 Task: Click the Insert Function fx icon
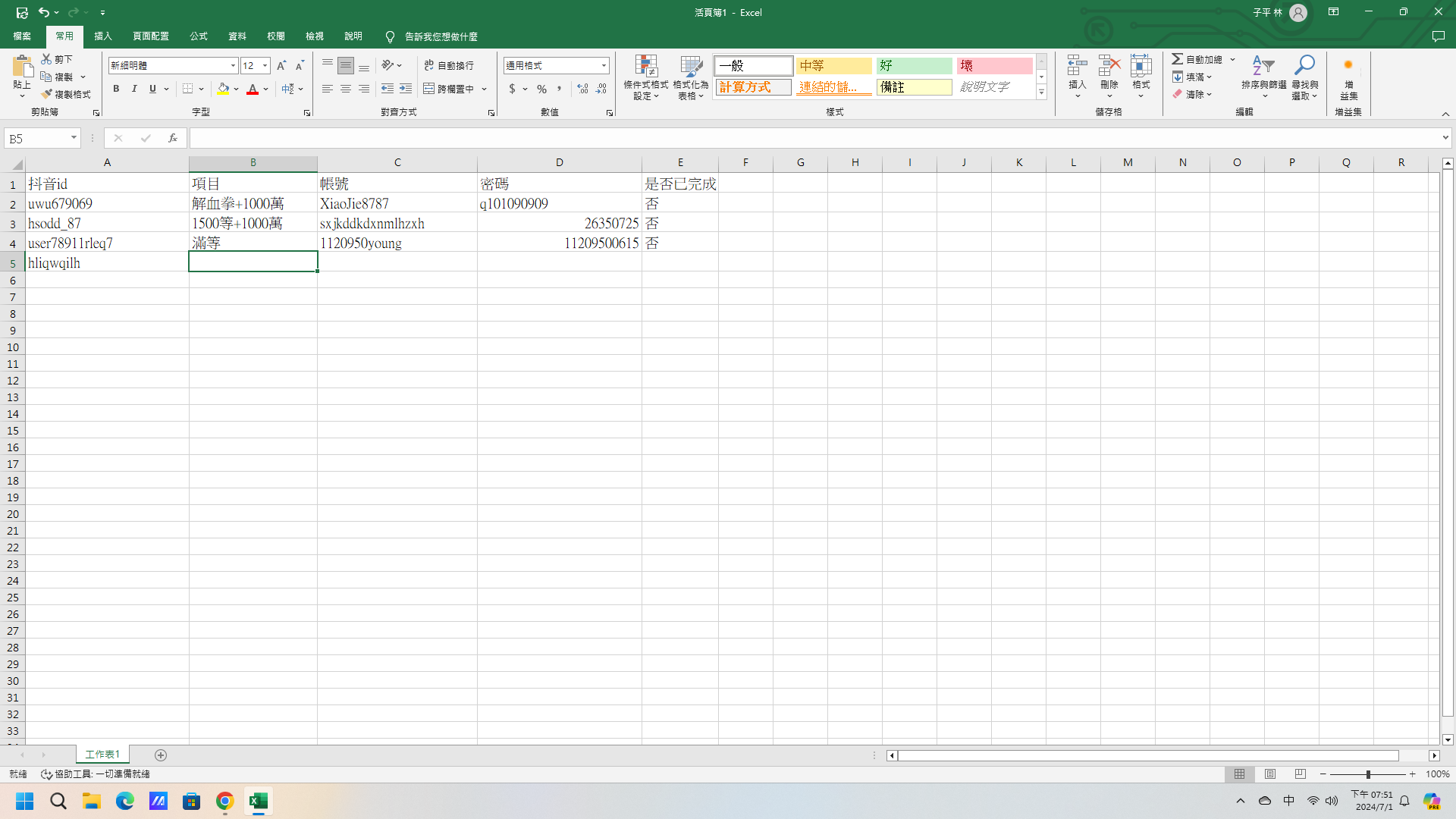173,138
